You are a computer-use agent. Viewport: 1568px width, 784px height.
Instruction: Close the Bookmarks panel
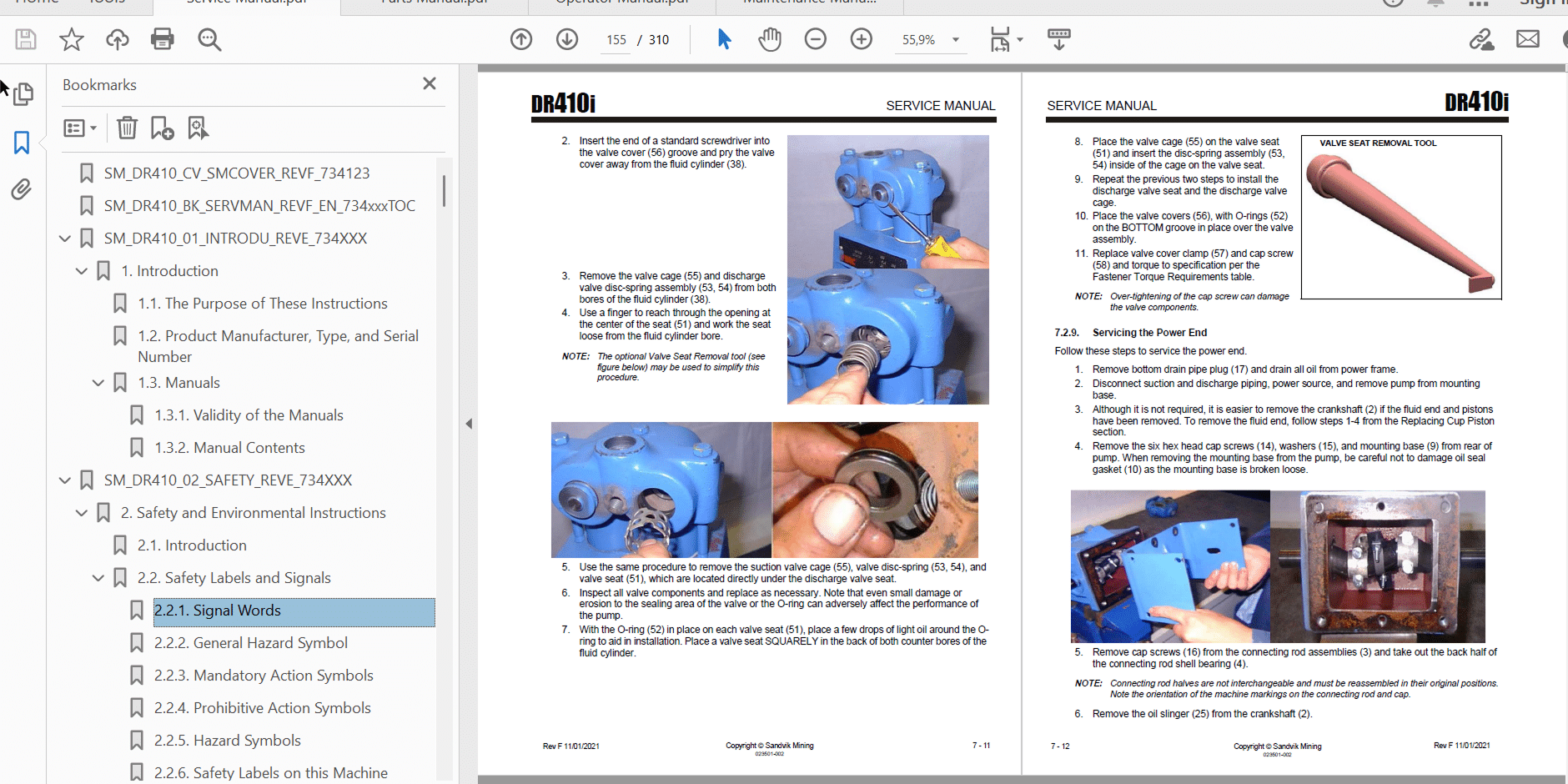(x=430, y=83)
